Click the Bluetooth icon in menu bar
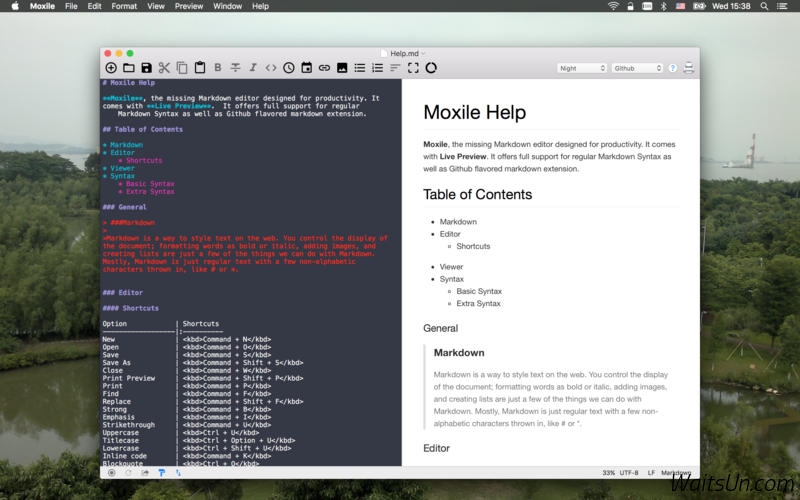 [x=663, y=6]
